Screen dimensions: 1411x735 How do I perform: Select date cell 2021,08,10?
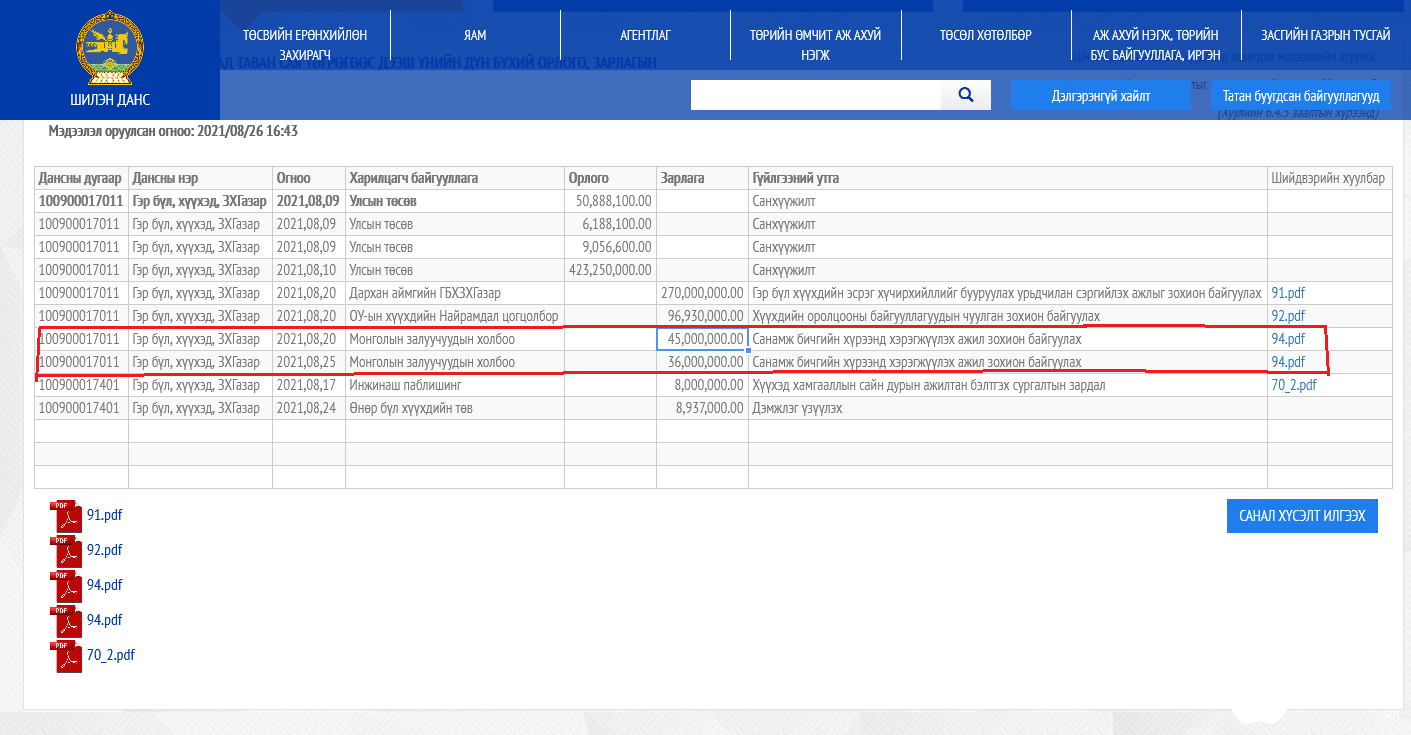pos(308,270)
